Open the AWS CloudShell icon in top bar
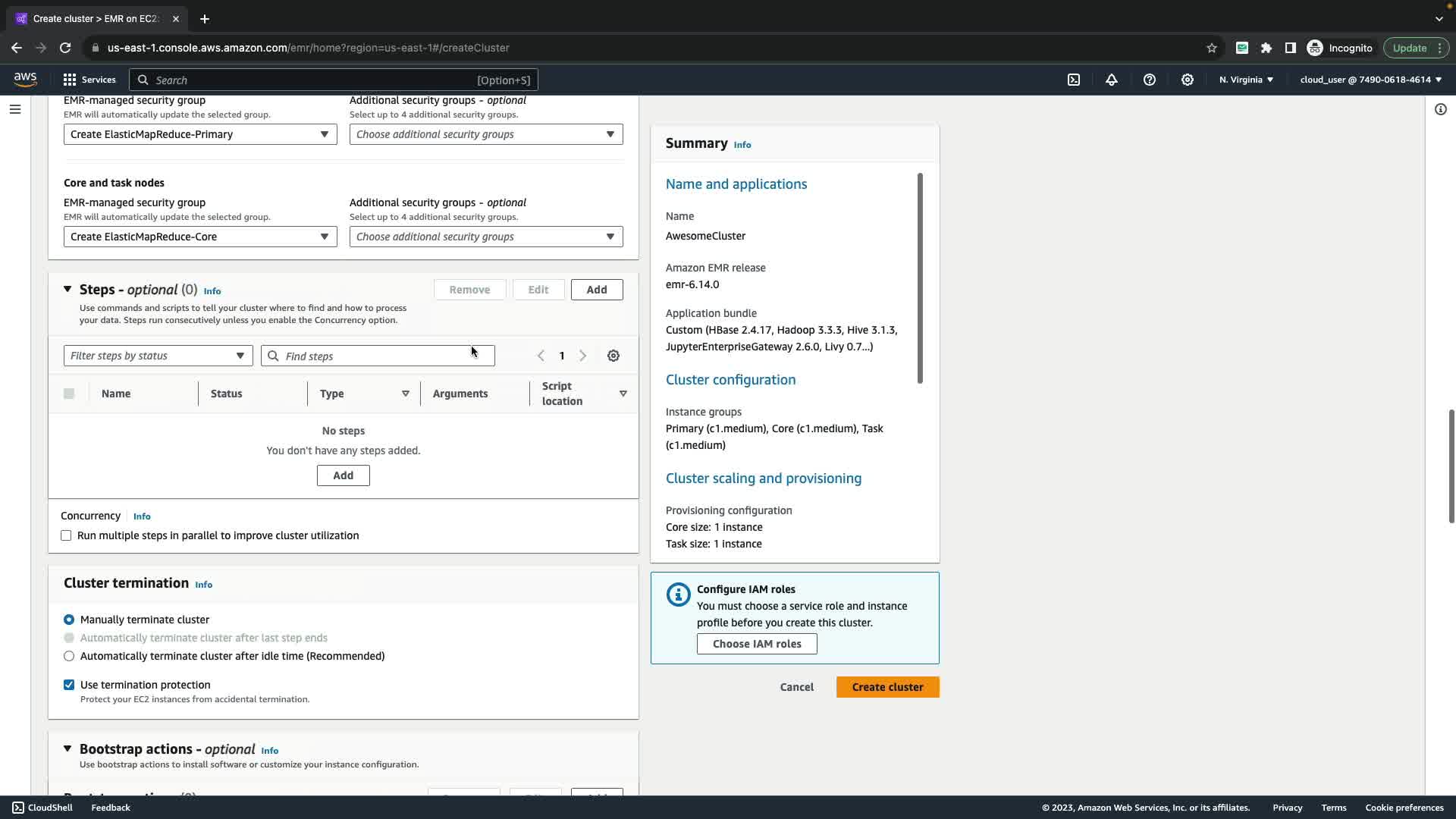 [x=1074, y=80]
